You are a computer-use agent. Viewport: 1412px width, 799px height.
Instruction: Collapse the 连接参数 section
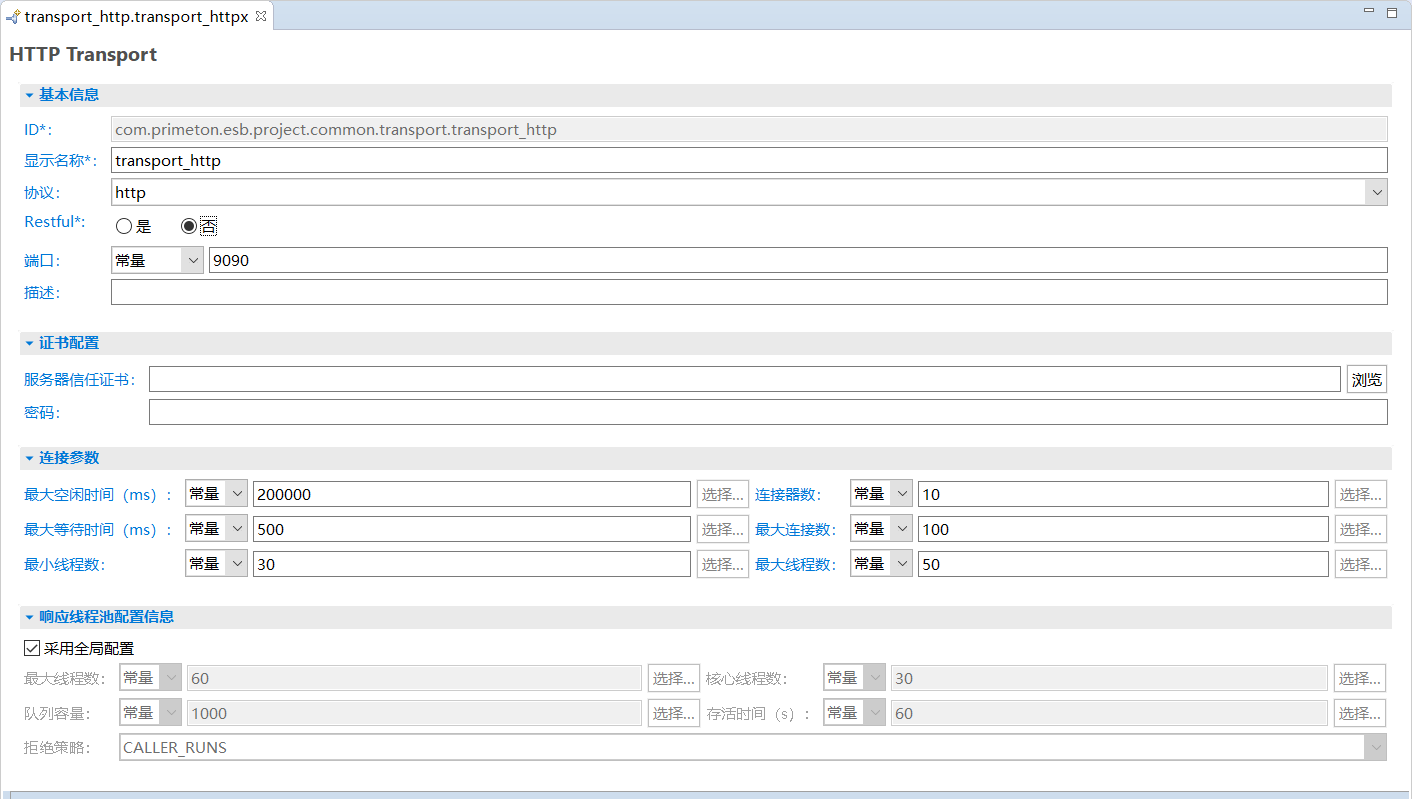[x=30, y=458]
